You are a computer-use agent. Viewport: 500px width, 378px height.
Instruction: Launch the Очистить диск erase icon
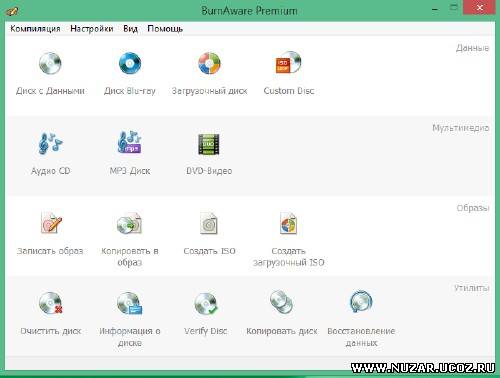point(50,303)
